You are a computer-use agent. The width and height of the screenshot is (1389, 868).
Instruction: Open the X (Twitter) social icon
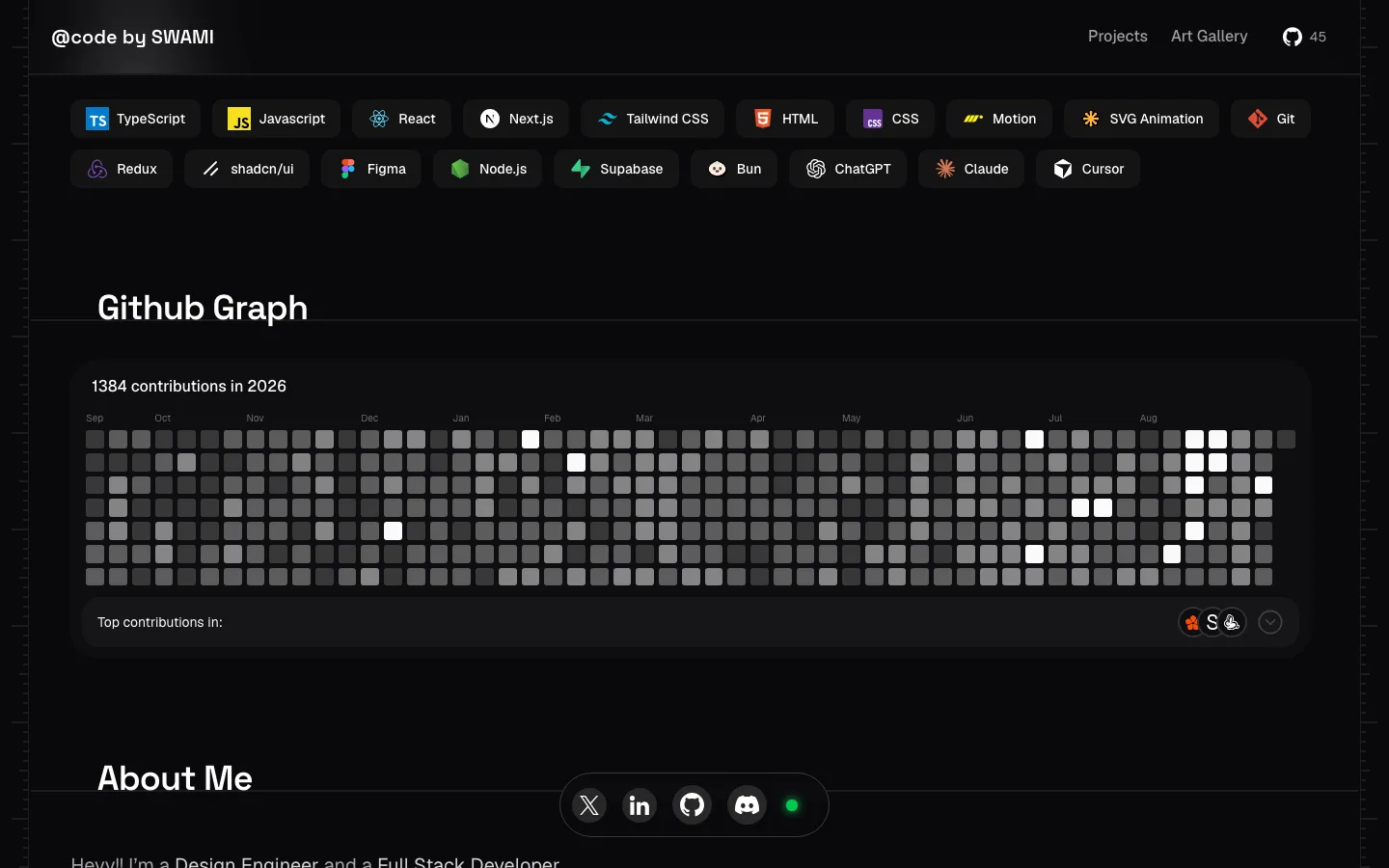pos(589,805)
